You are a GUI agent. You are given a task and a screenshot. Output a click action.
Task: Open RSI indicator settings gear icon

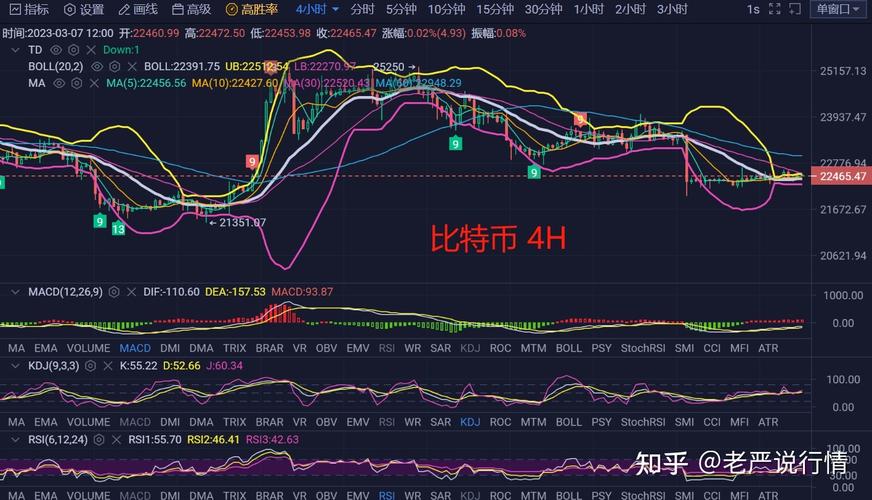[x=99, y=440]
